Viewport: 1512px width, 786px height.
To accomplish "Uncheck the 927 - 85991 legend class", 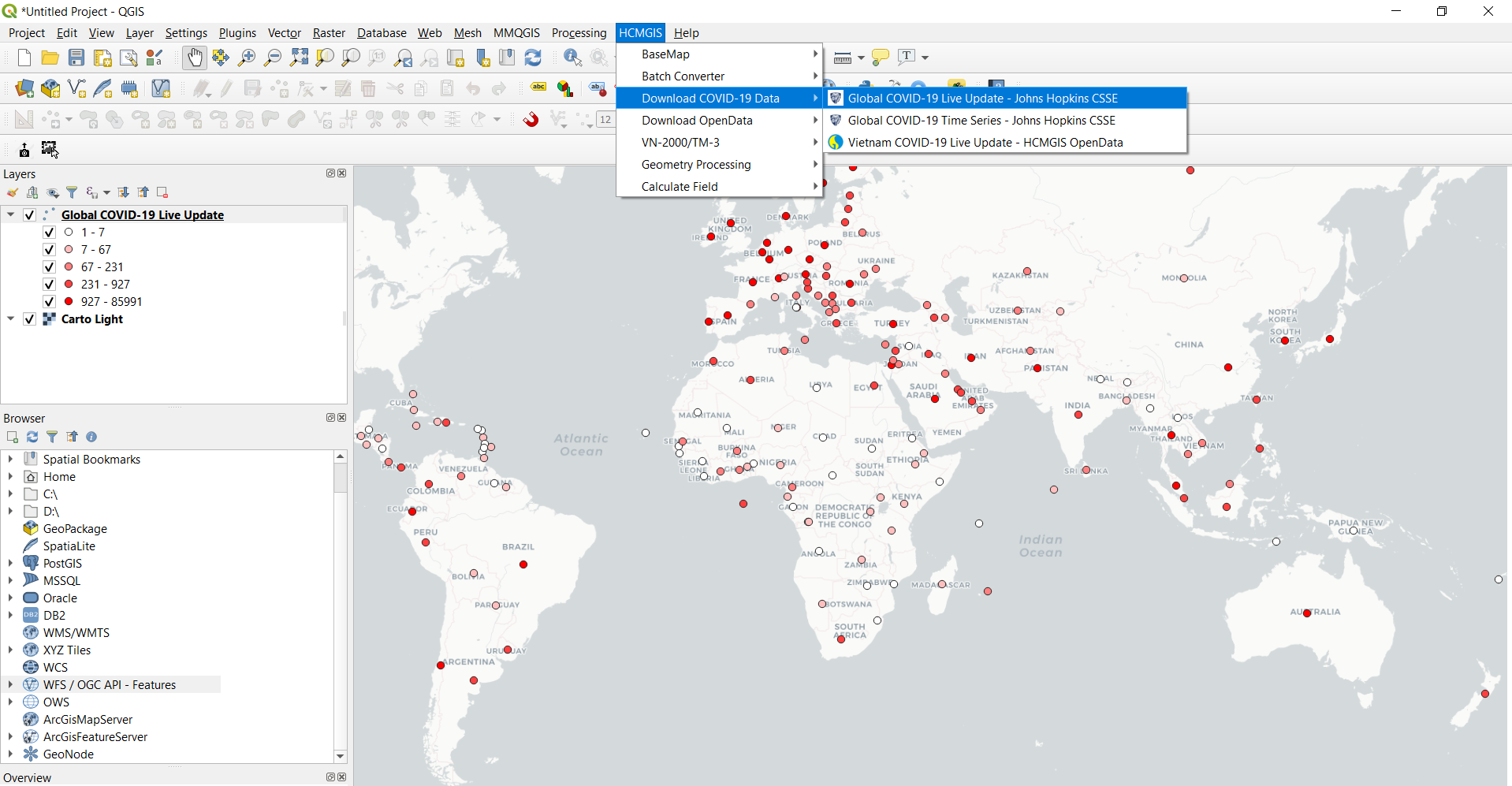I will tap(49, 302).
